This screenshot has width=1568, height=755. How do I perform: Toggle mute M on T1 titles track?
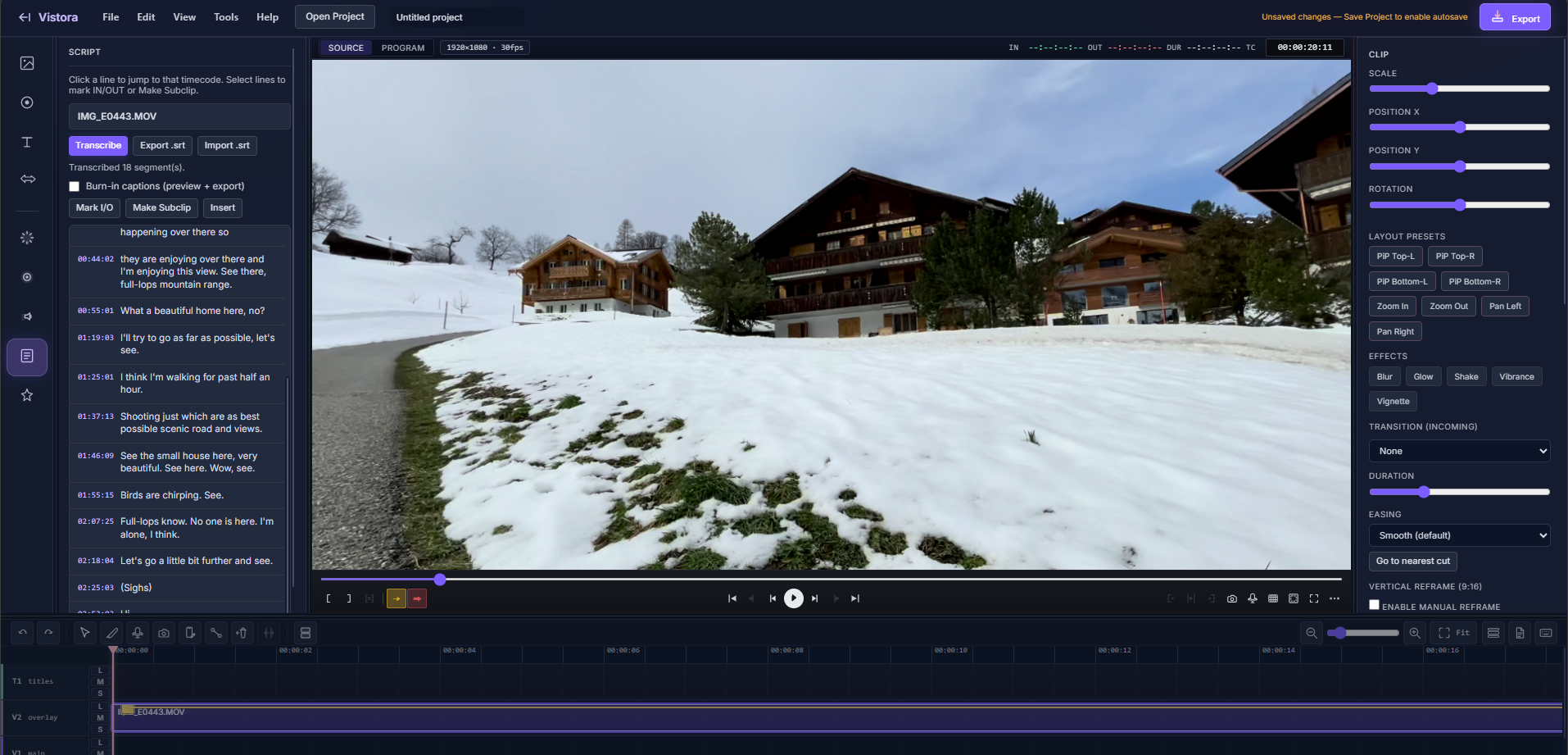(101, 682)
